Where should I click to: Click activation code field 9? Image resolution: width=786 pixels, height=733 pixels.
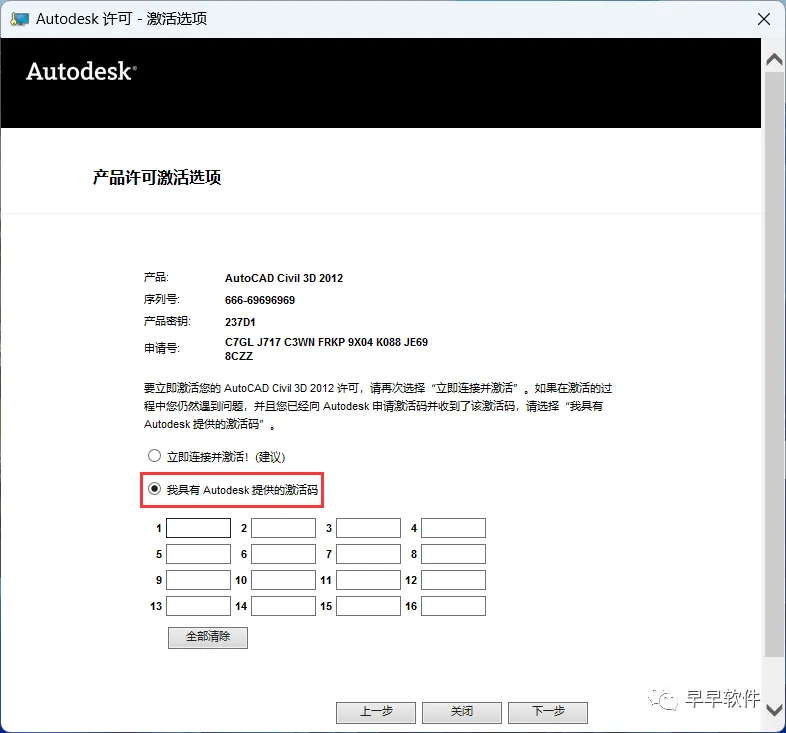point(199,580)
